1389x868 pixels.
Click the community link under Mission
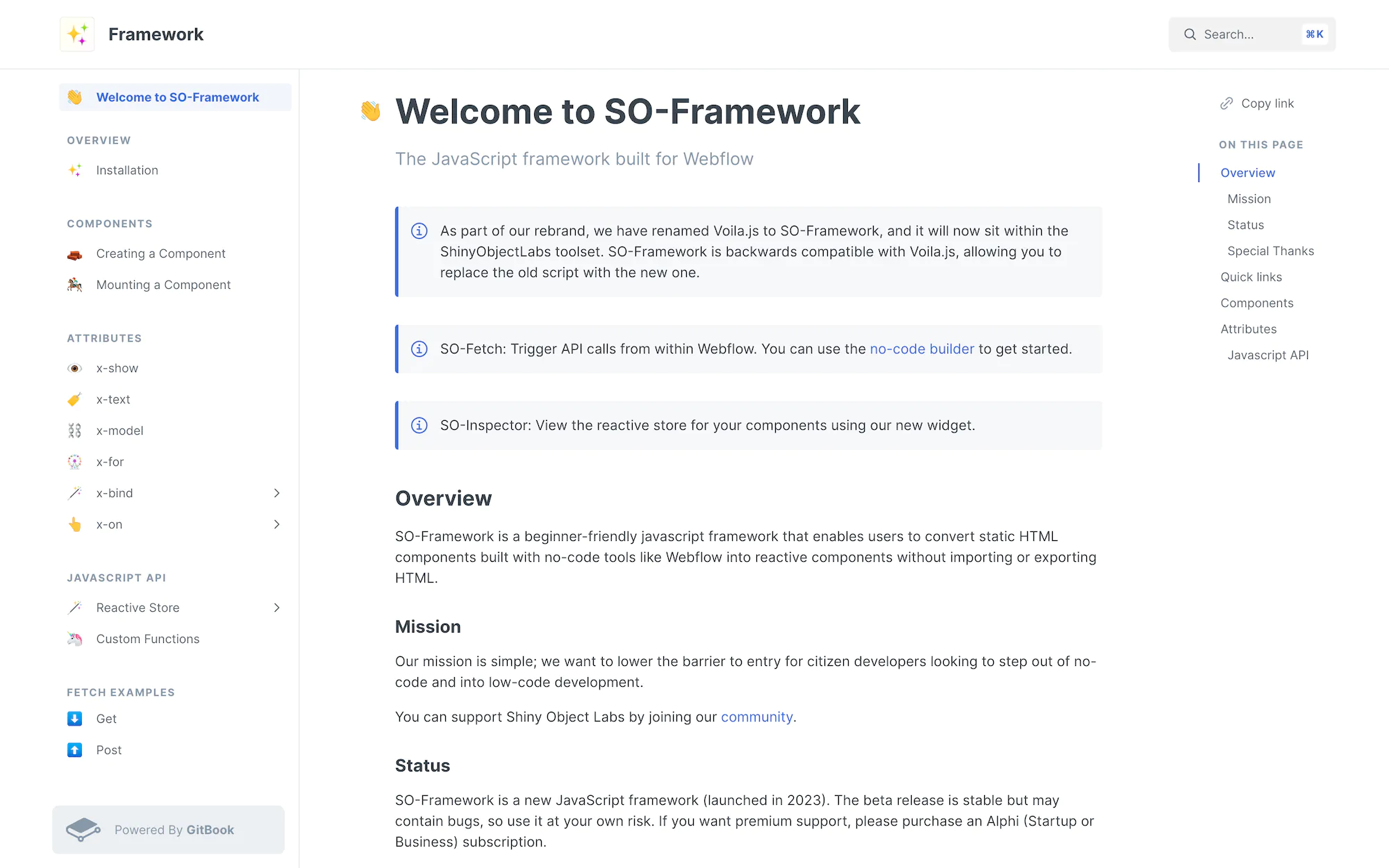click(756, 717)
